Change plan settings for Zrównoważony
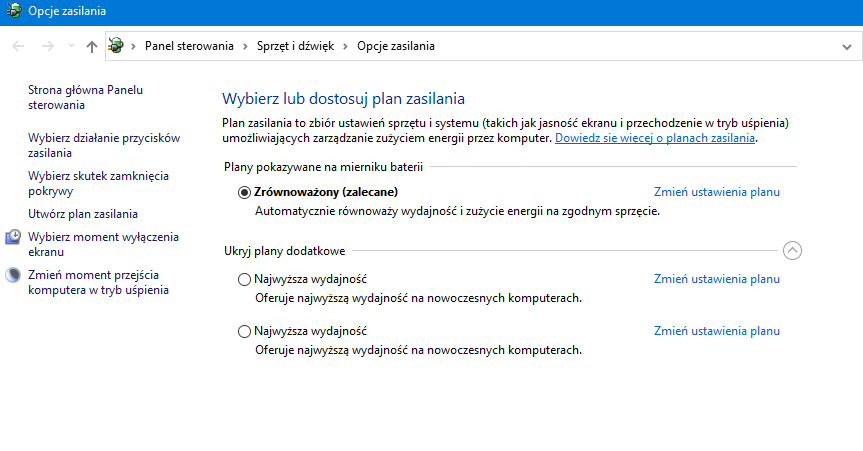 (x=717, y=192)
